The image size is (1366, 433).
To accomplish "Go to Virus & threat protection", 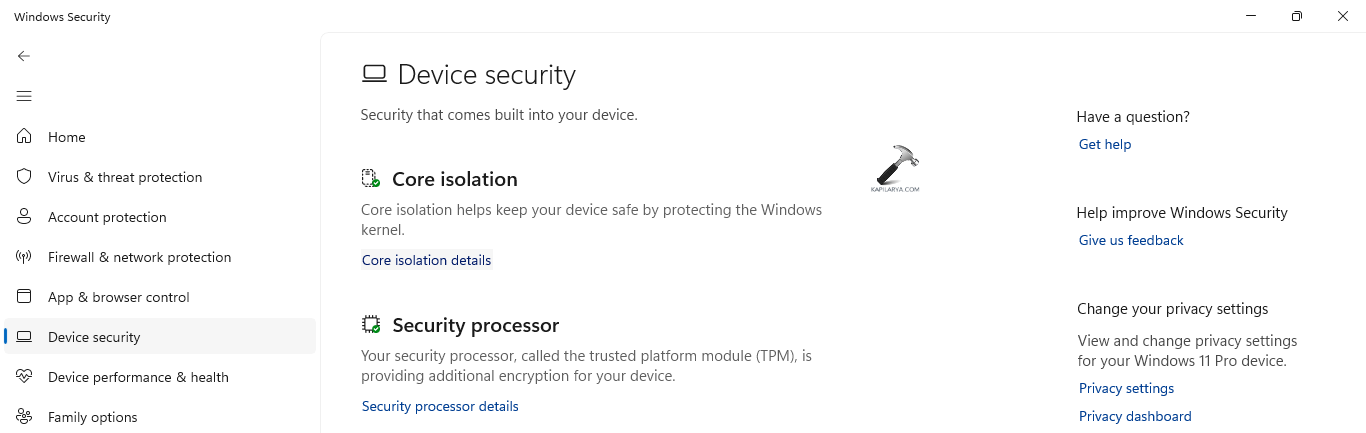I will (x=125, y=177).
